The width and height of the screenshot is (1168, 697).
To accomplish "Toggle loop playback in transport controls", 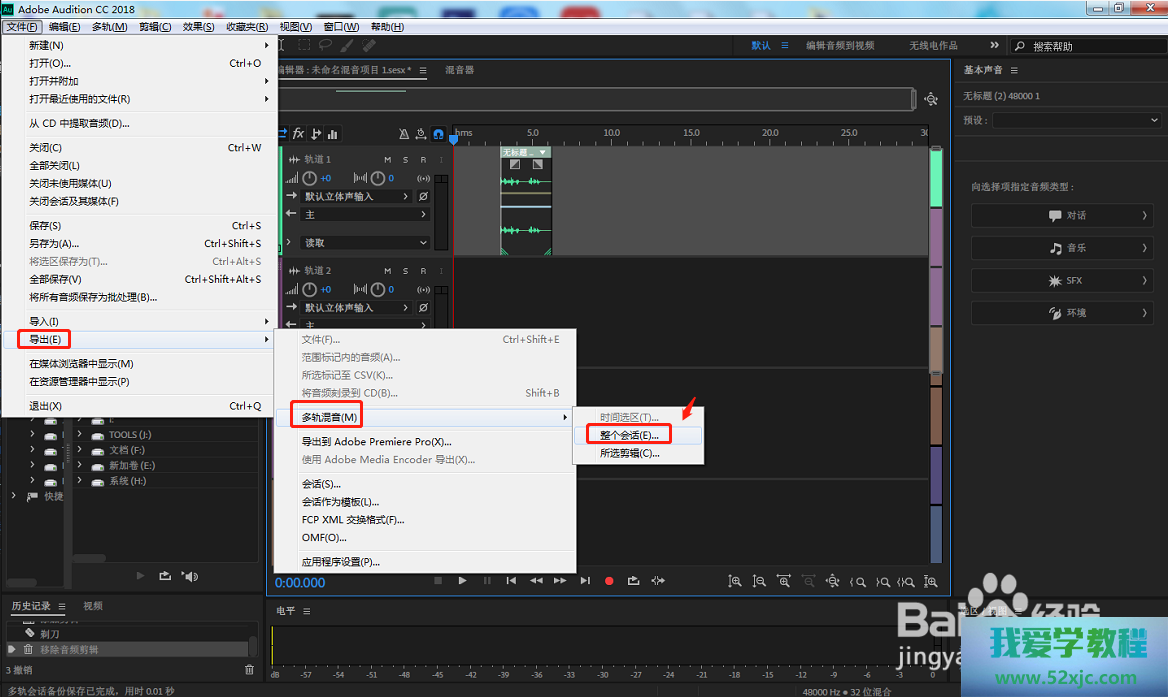I will click(633, 581).
